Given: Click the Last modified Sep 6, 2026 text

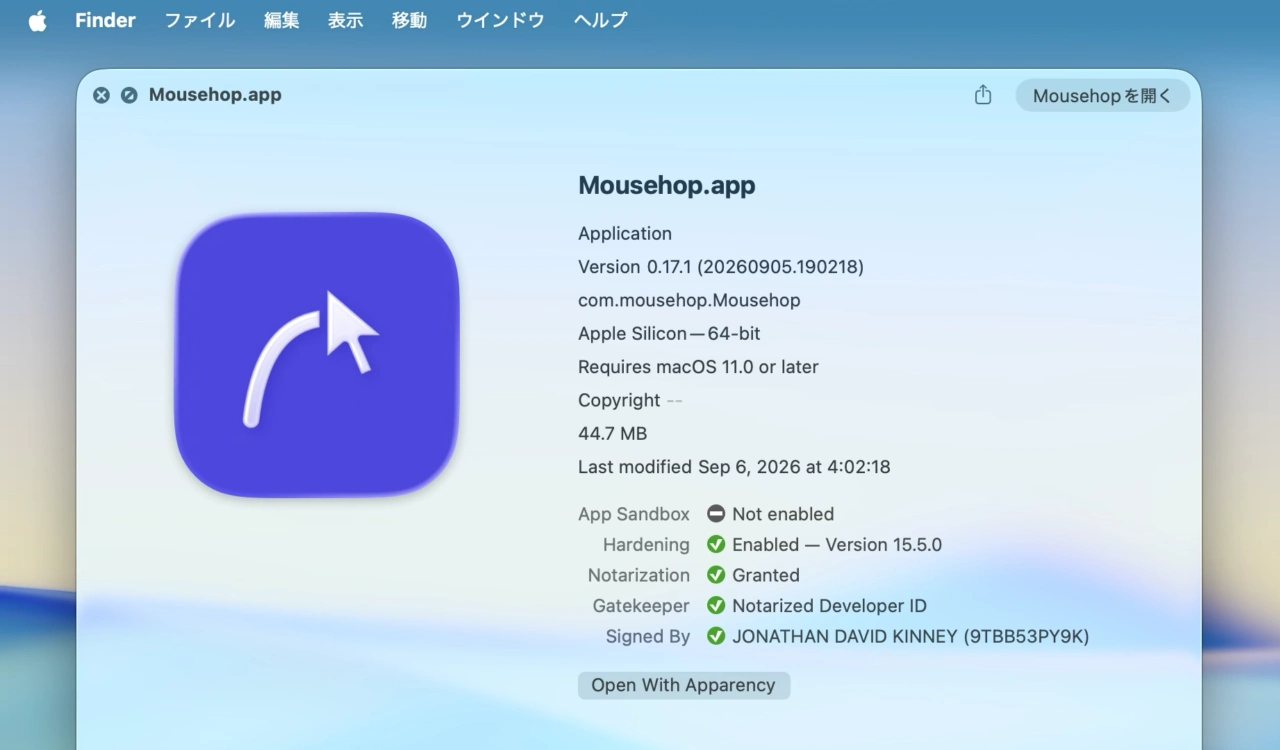Looking at the screenshot, I should 734,467.
